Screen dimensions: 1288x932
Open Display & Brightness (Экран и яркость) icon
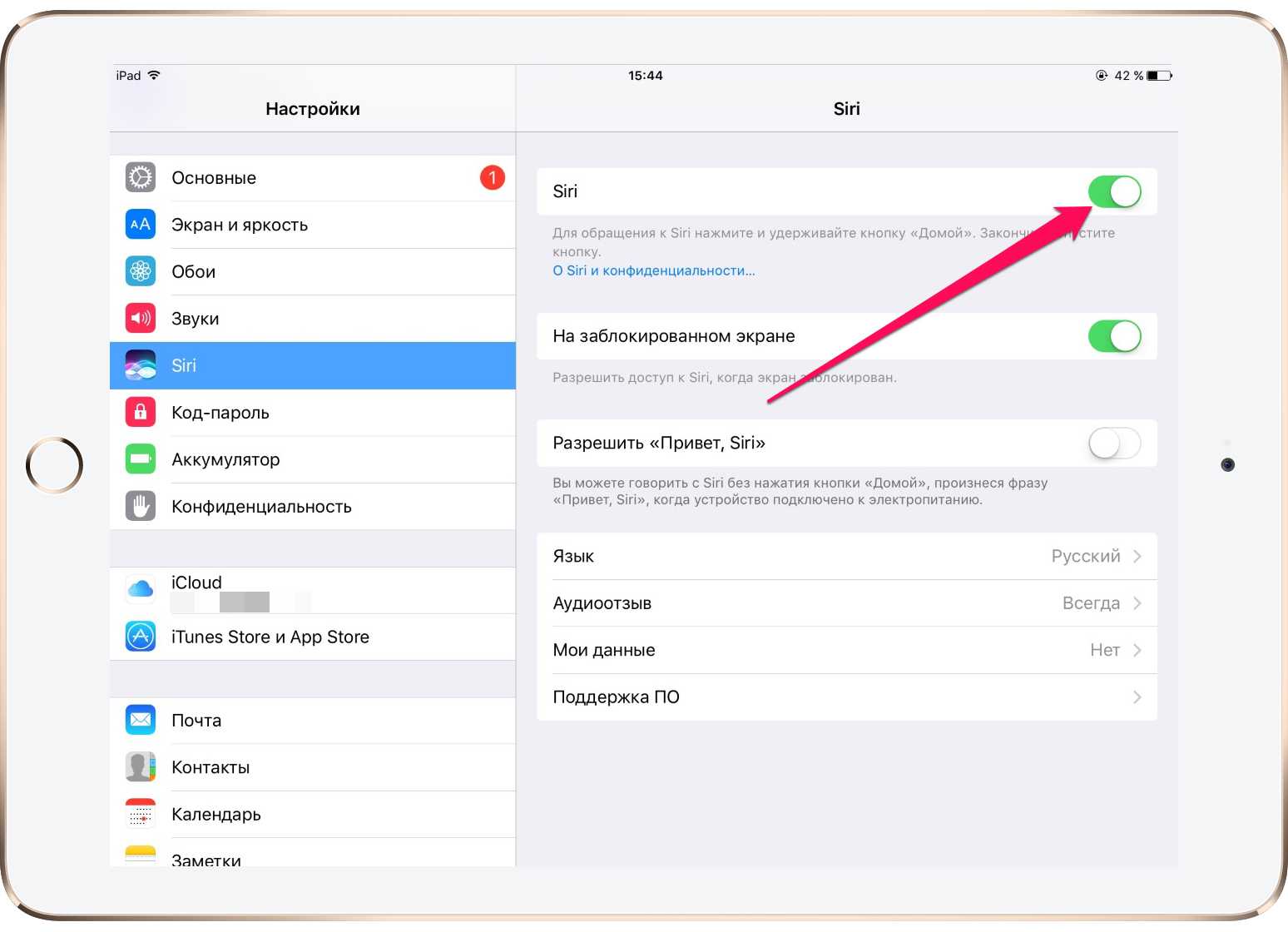(141, 225)
